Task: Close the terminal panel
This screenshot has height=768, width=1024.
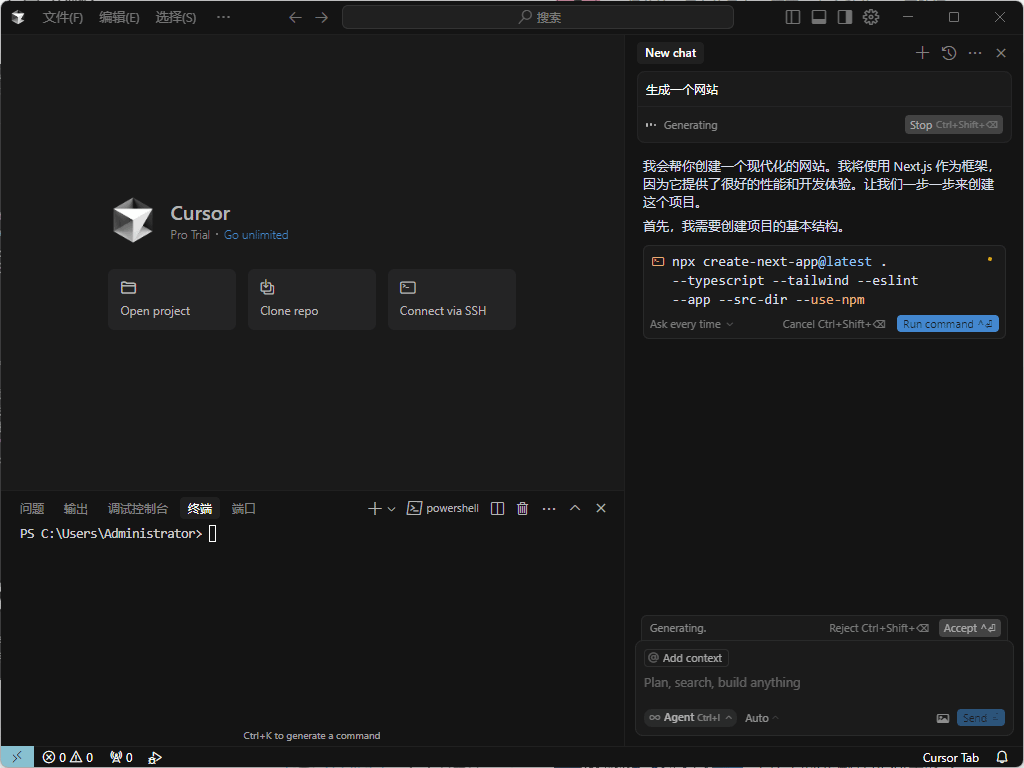Action: (x=601, y=508)
